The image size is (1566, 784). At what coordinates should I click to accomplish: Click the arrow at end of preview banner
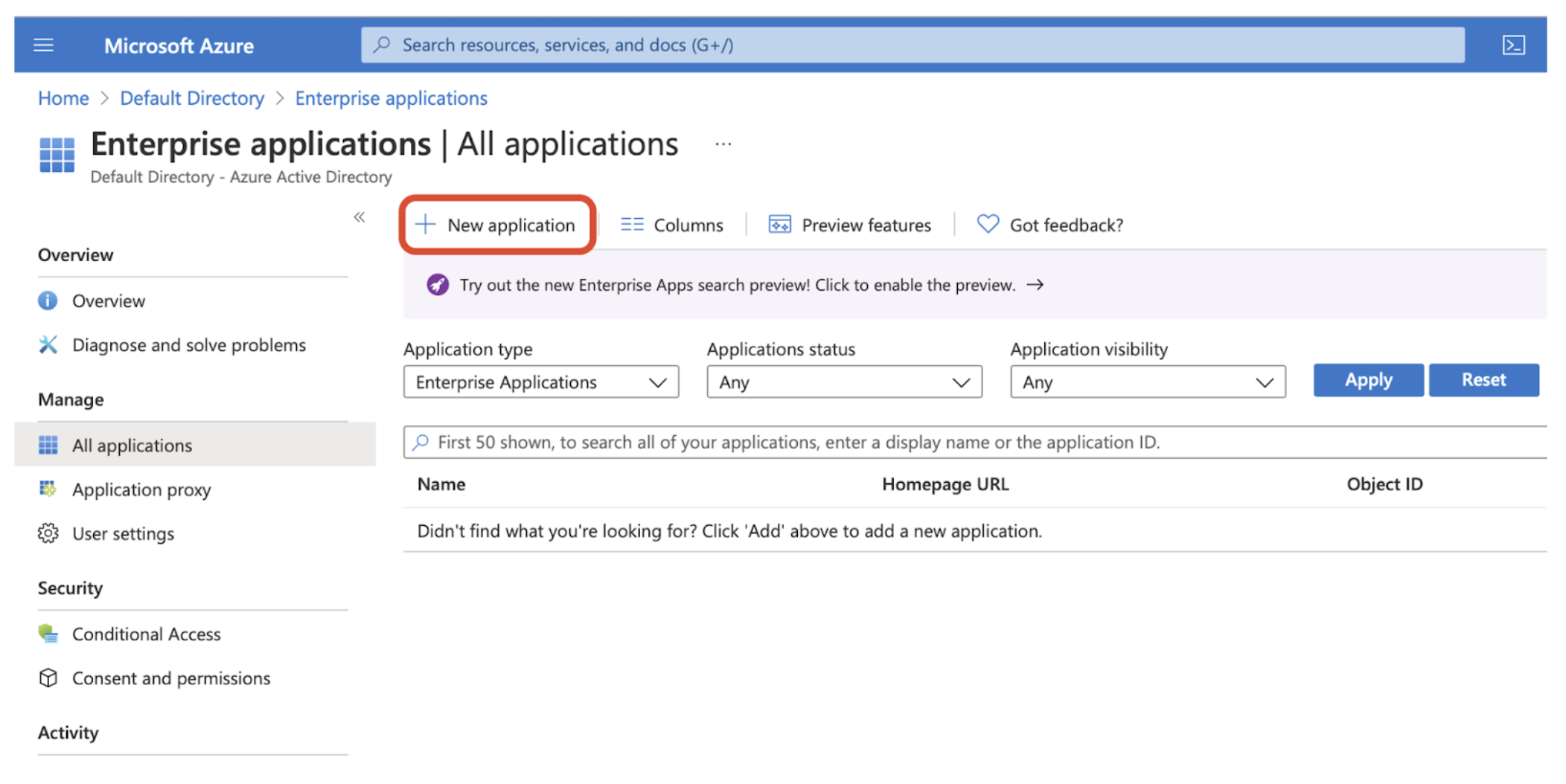(x=1035, y=285)
